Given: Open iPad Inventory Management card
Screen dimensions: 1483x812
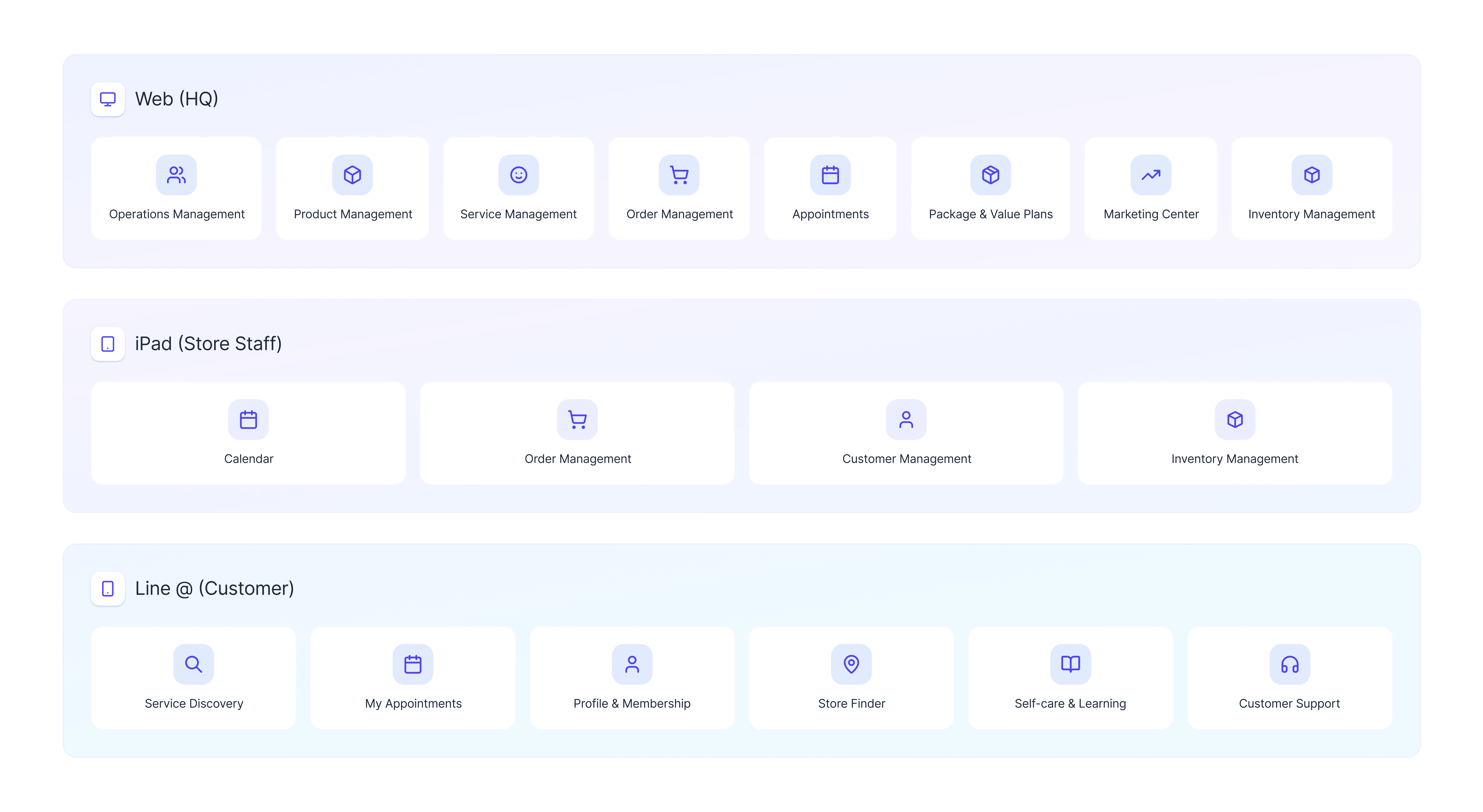Looking at the screenshot, I should 1234,433.
